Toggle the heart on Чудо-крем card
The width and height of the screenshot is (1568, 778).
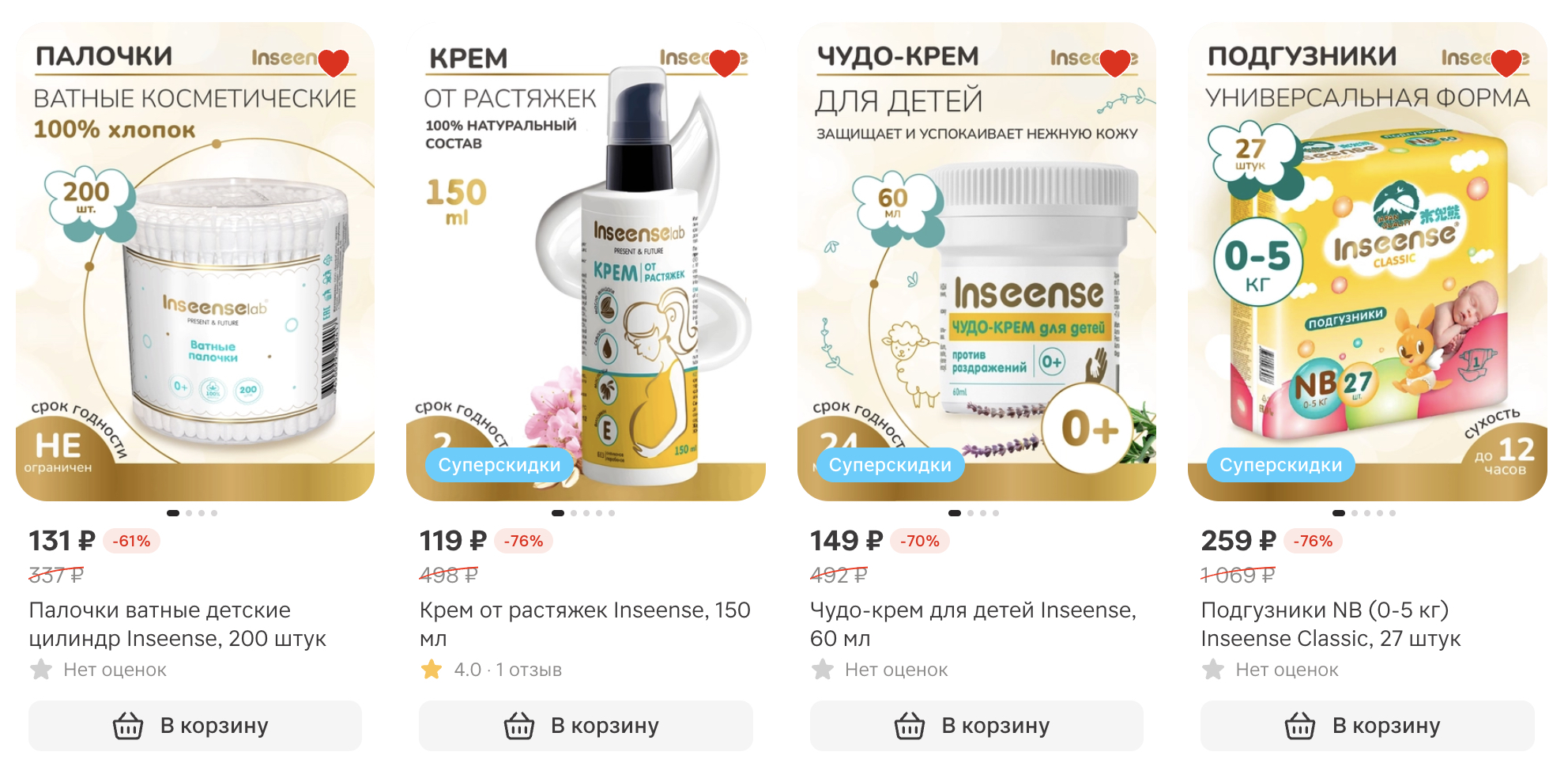click(1115, 62)
